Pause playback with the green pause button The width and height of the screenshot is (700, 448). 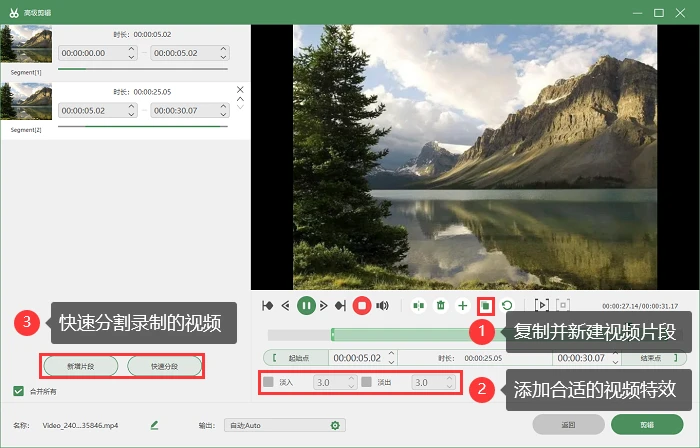pos(306,306)
